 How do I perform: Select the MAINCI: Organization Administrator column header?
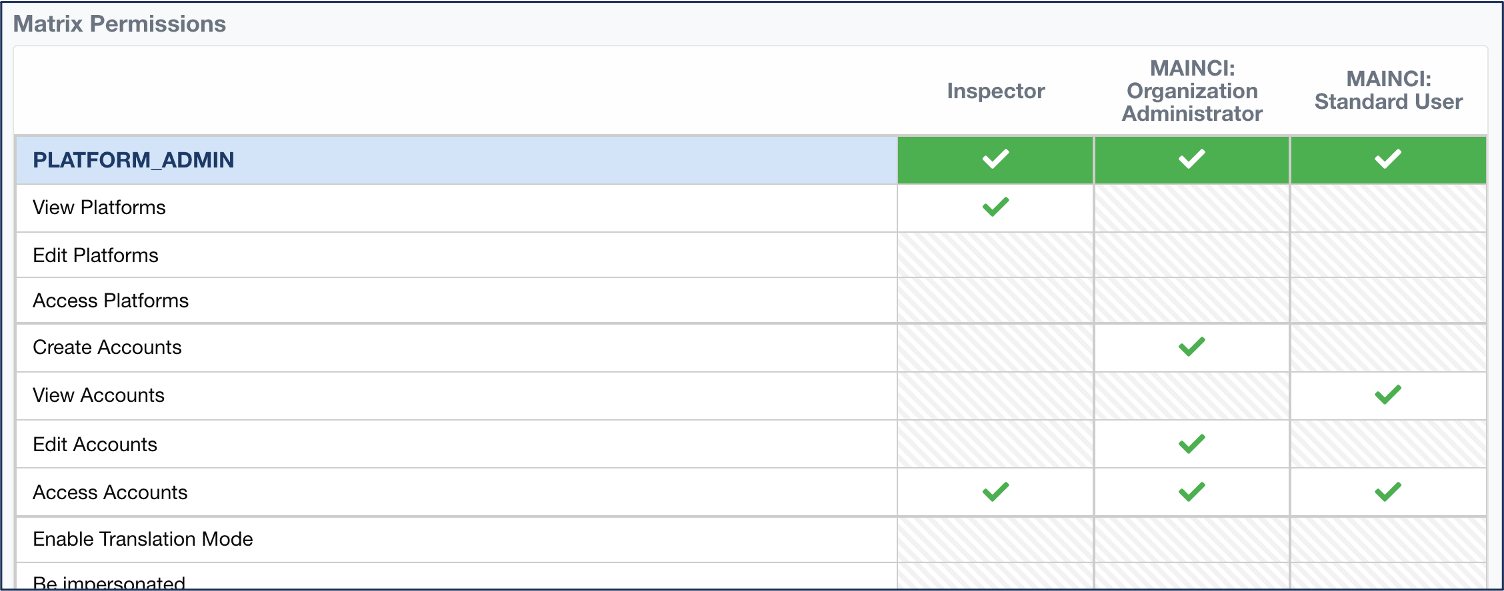pyautogui.click(x=1191, y=91)
